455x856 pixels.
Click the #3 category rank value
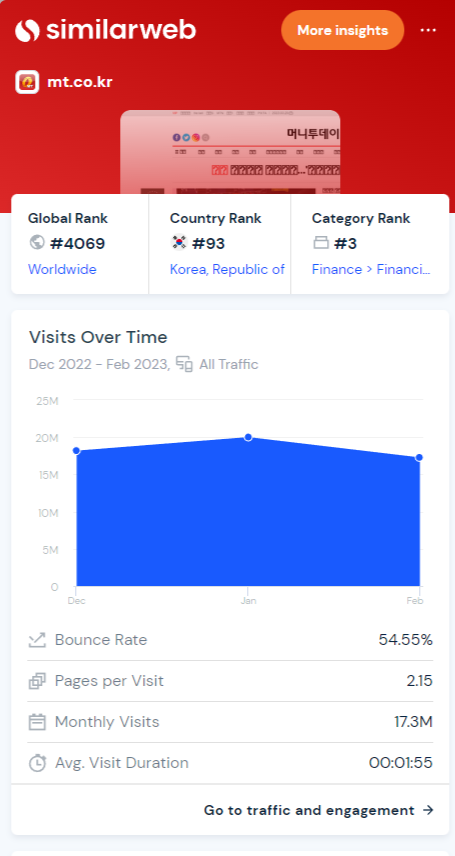[x=345, y=243]
